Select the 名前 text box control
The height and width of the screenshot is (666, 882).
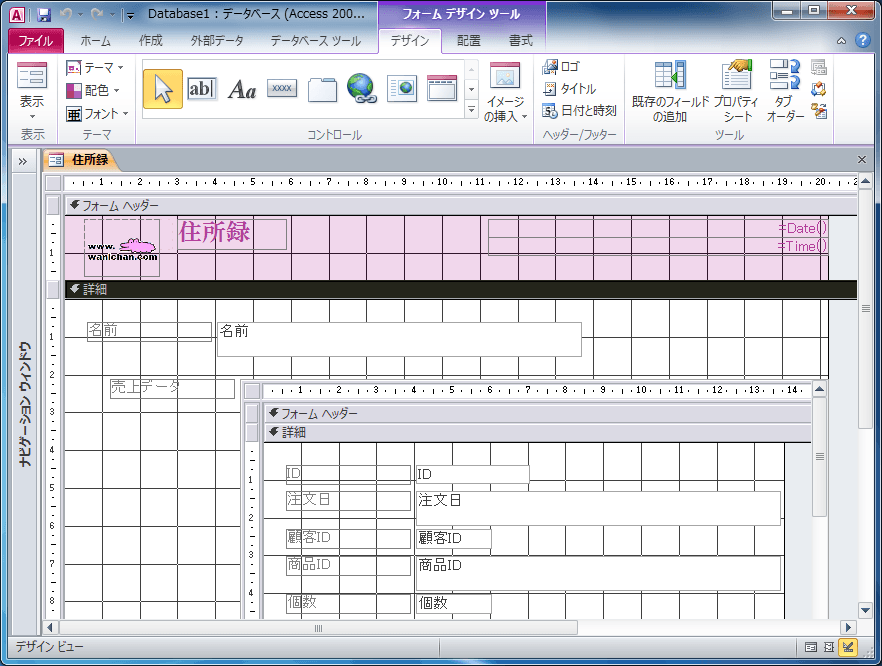click(x=399, y=339)
